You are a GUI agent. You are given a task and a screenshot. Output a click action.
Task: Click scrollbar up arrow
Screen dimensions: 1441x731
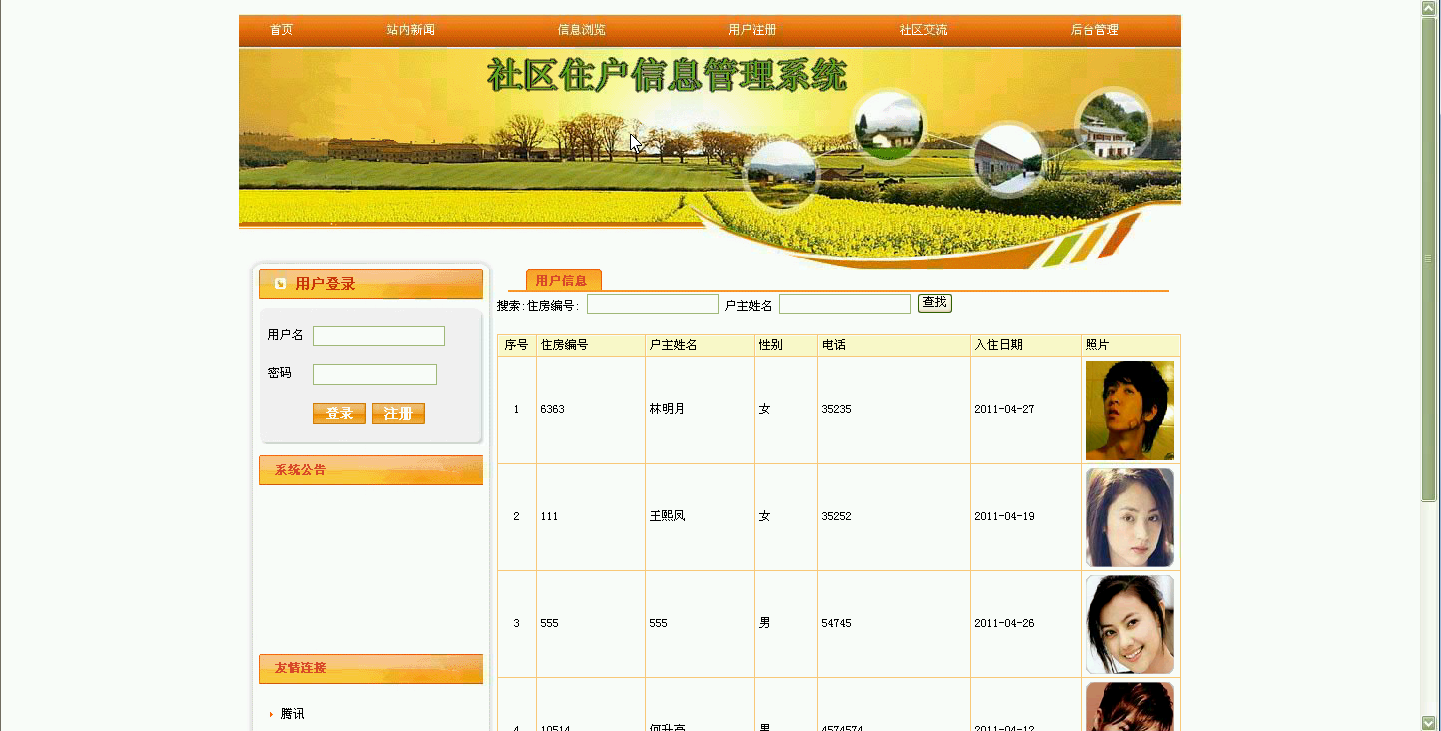tap(1428, 8)
